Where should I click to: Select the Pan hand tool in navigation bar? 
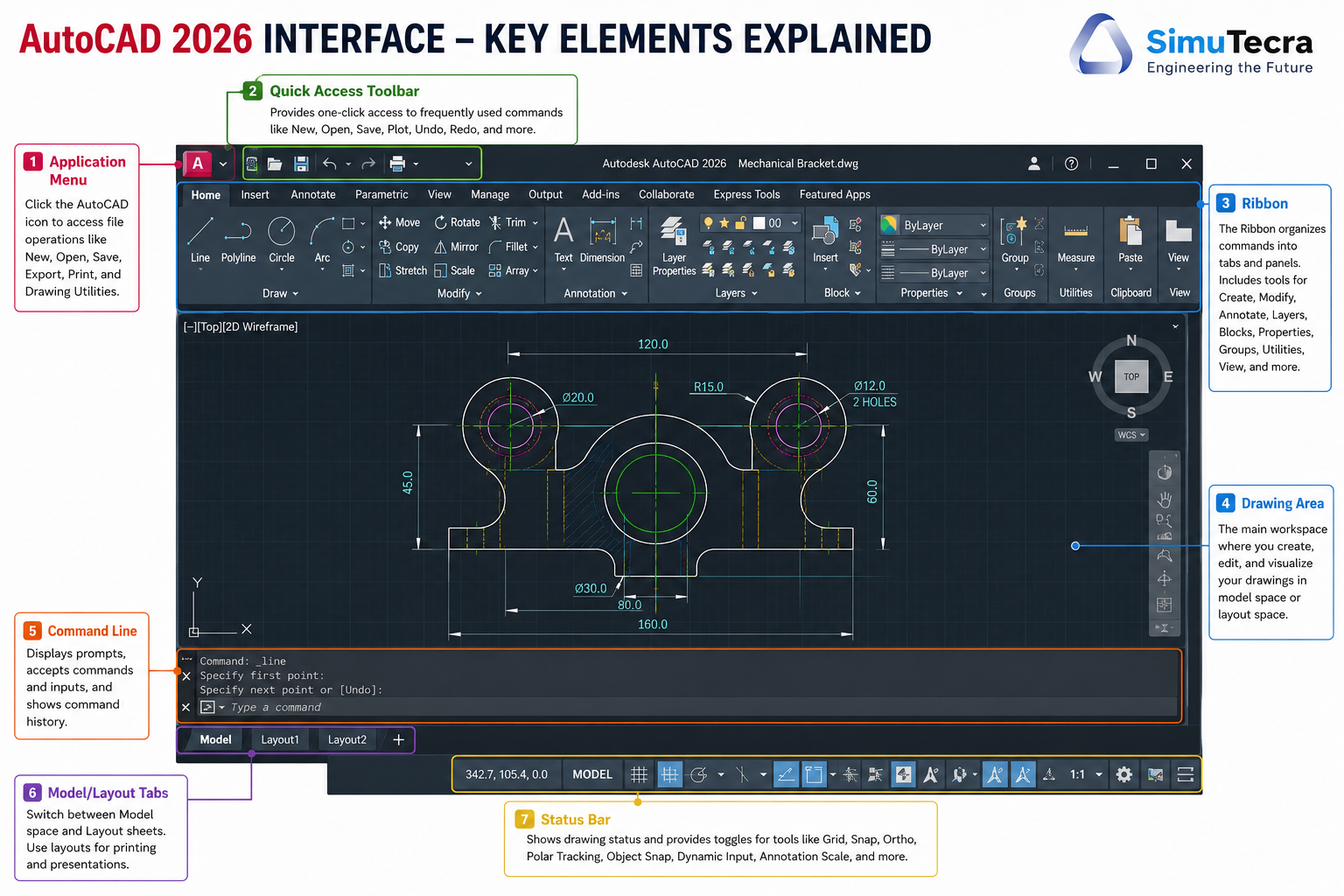tap(1165, 499)
